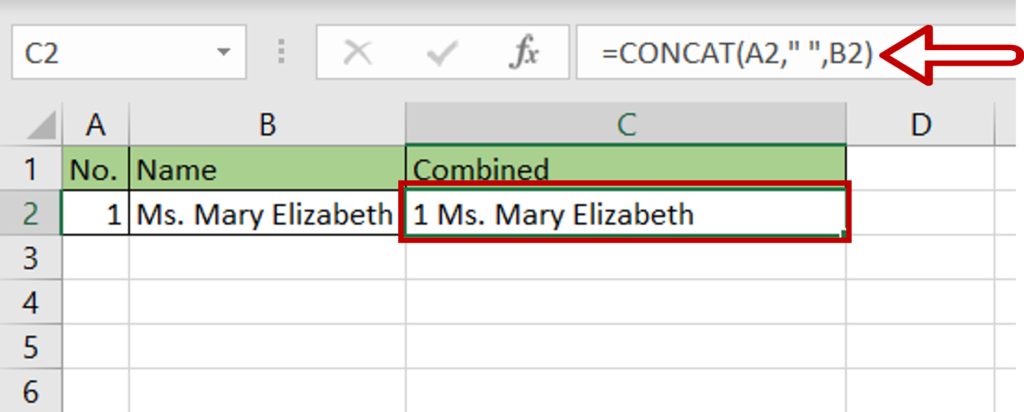This screenshot has width=1024, height=412.
Task: Click the Name header cell B1
Action: (x=267, y=169)
